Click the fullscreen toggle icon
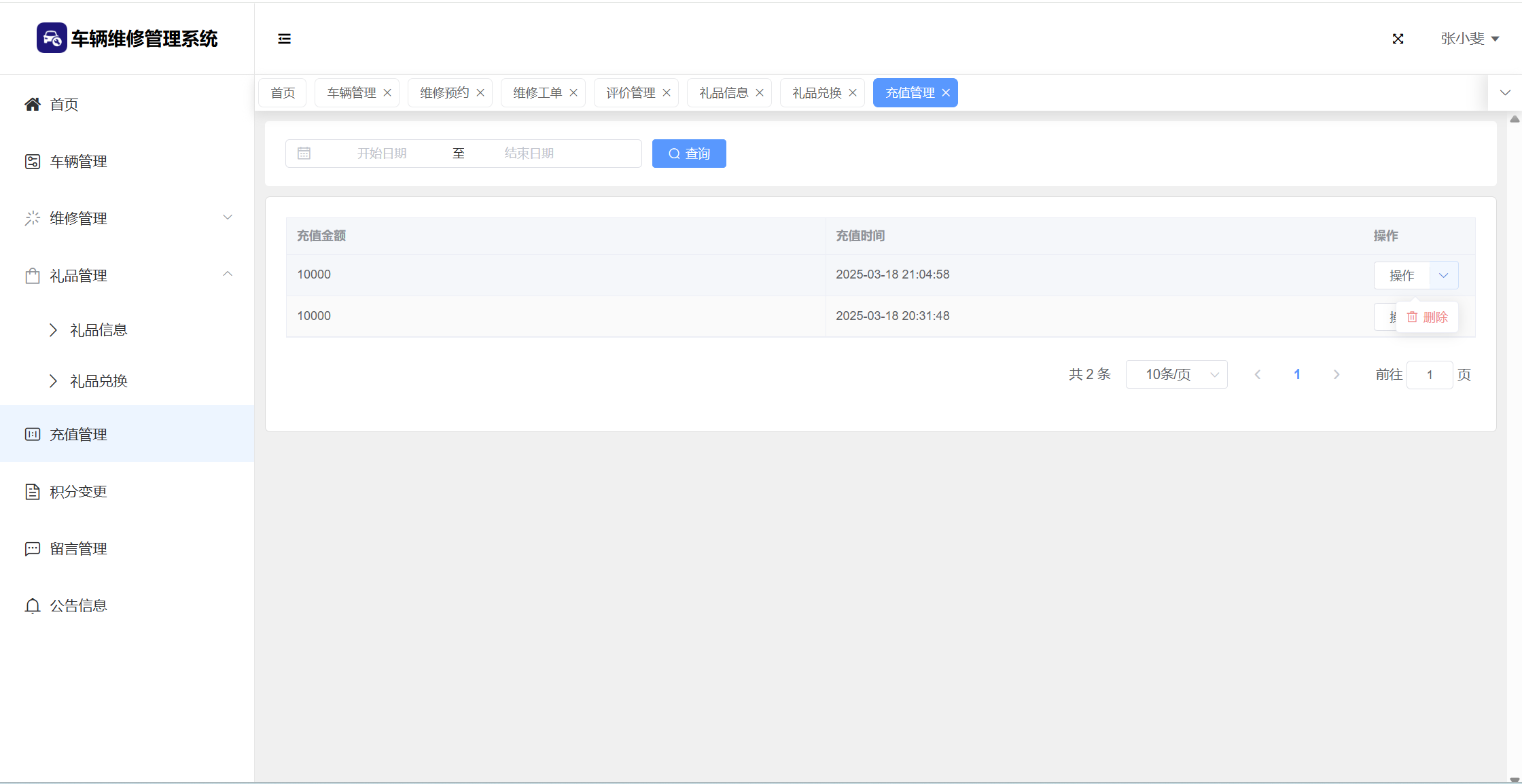The image size is (1522, 784). (1398, 39)
